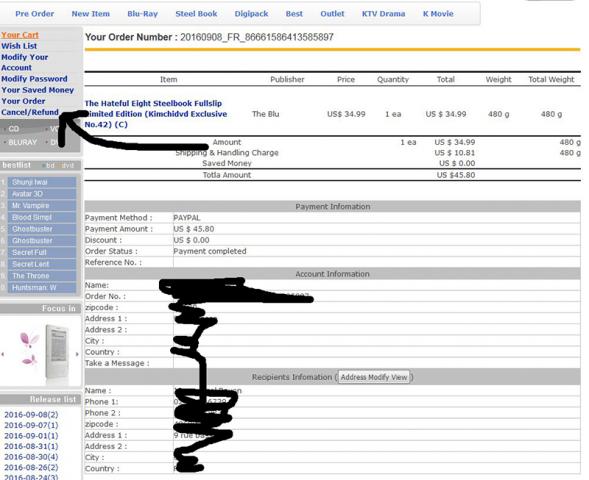The height and width of the screenshot is (480, 589).
Task: Select Avatar 3D in the bestlist
Action: [x=42, y=194]
